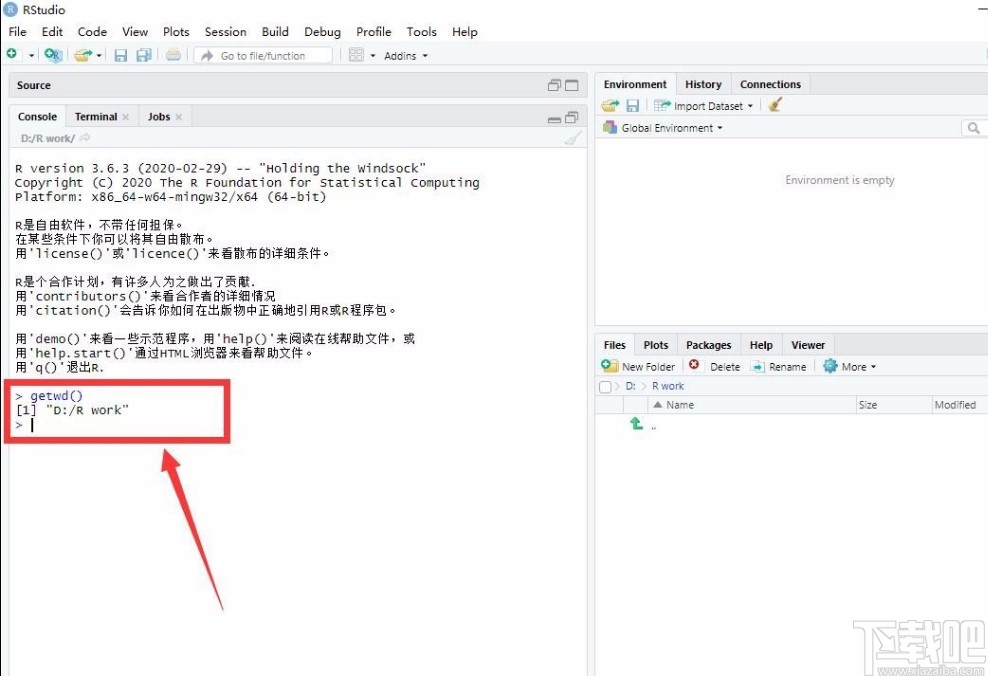The width and height of the screenshot is (988, 676).
Task: Check the file selection checkbox in Files pane
Action: tap(605, 385)
